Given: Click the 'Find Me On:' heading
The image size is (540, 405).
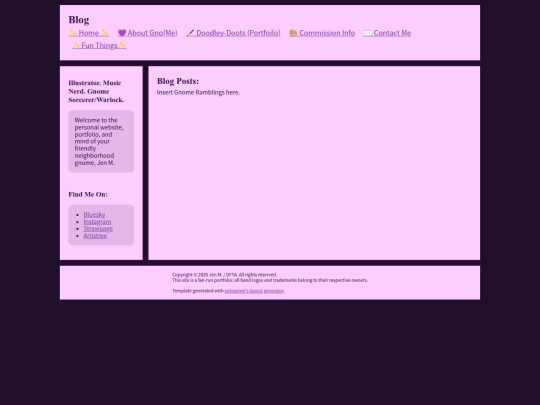Looking at the screenshot, I should click(88, 195).
